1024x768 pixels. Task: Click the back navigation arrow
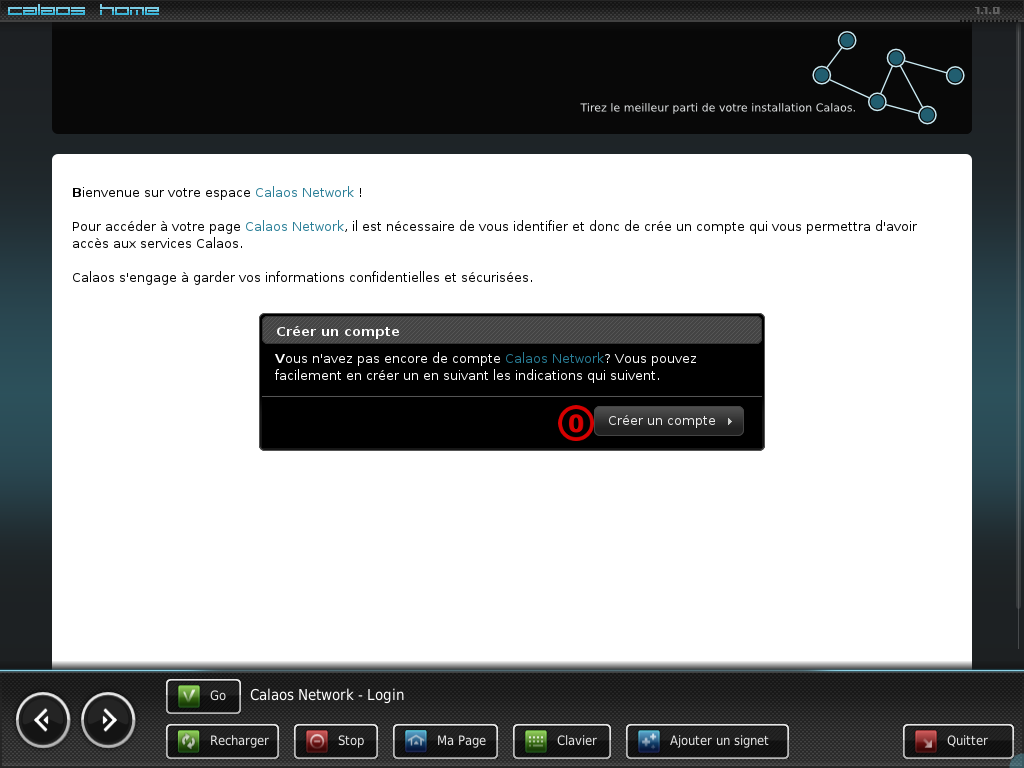(43, 720)
